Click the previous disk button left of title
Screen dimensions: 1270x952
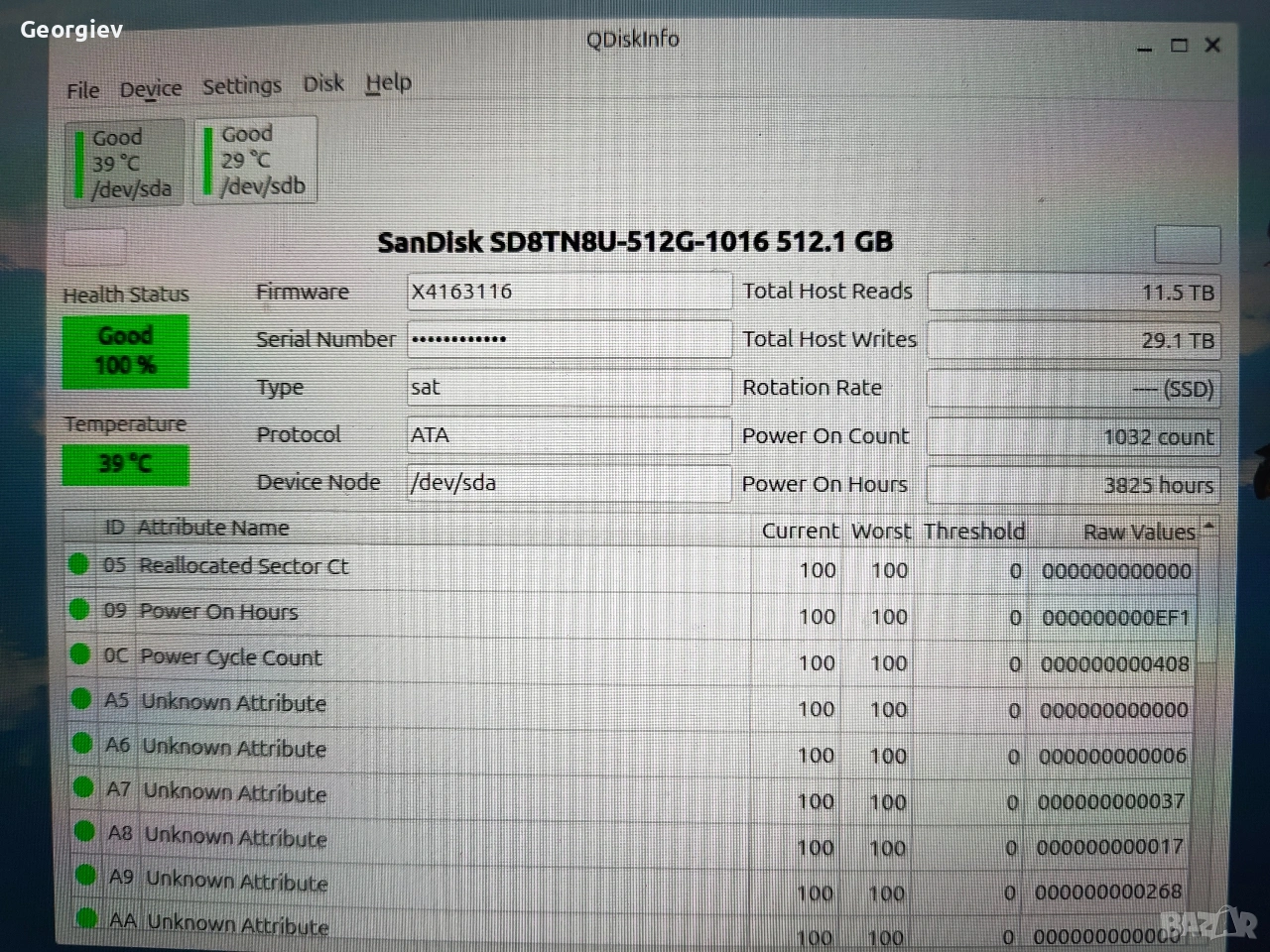coord(95,246)
